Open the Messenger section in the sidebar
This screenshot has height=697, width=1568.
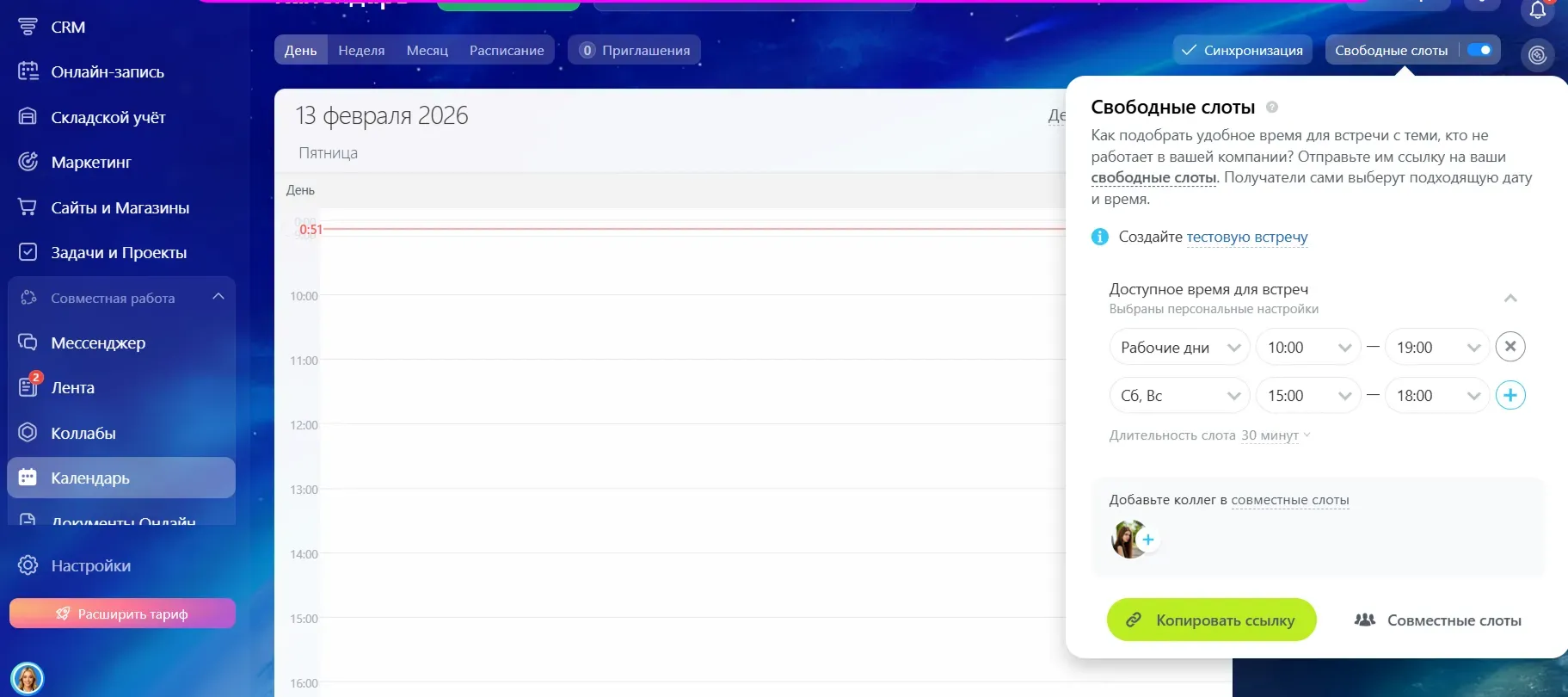coord(97,342)
